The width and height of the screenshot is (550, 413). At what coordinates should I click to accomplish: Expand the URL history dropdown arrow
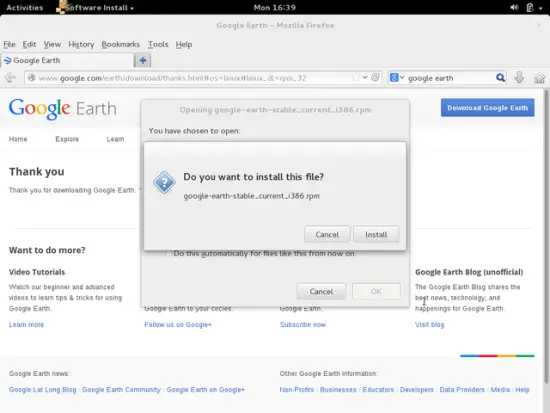click(x=365, y=78)
